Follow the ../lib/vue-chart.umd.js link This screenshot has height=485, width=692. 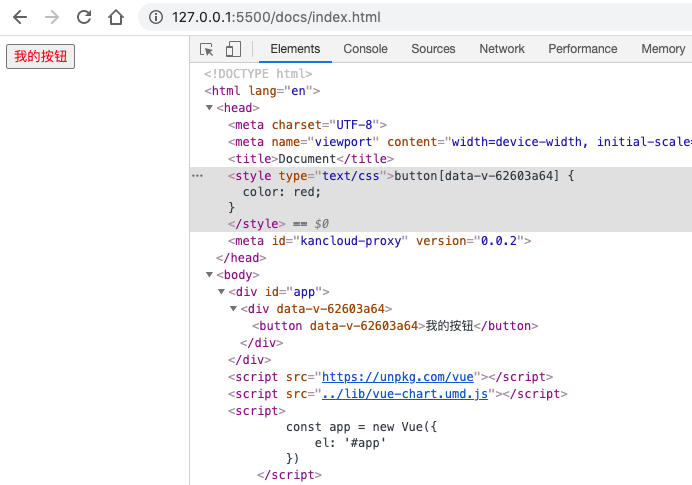click(x=405, y=394)
